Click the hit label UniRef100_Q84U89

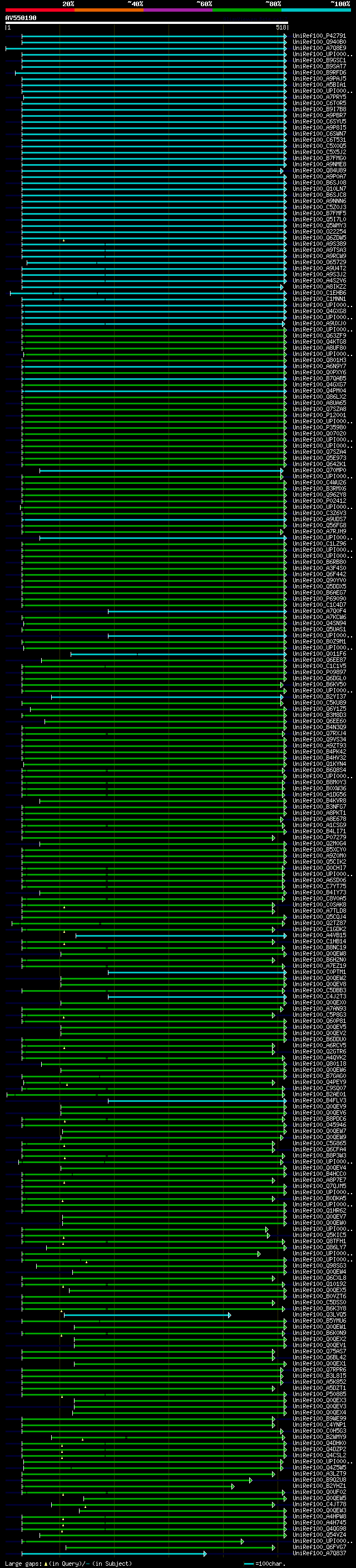point(319,170)
